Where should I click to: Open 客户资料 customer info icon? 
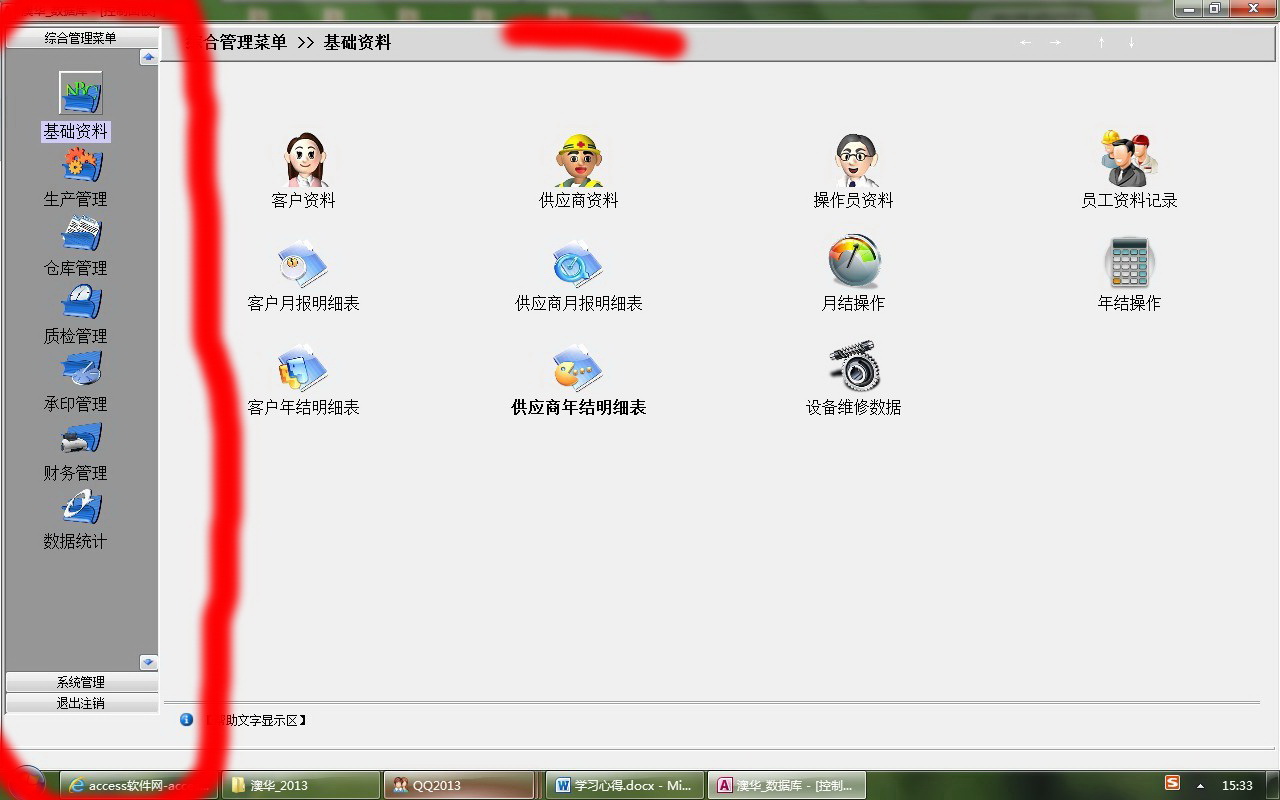click(304, 161)
